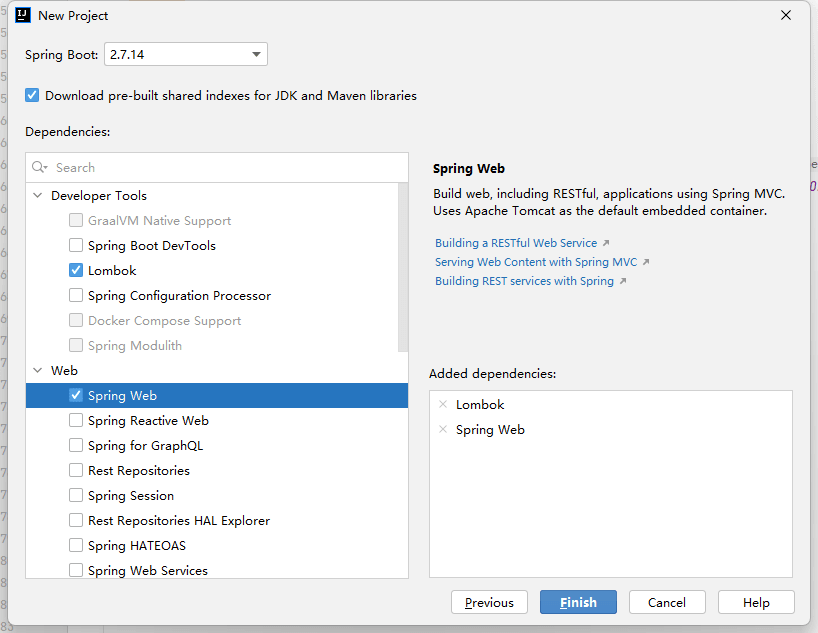The image size is (818, 633).
Task: Open Help for this dialog
Action: 756,603
